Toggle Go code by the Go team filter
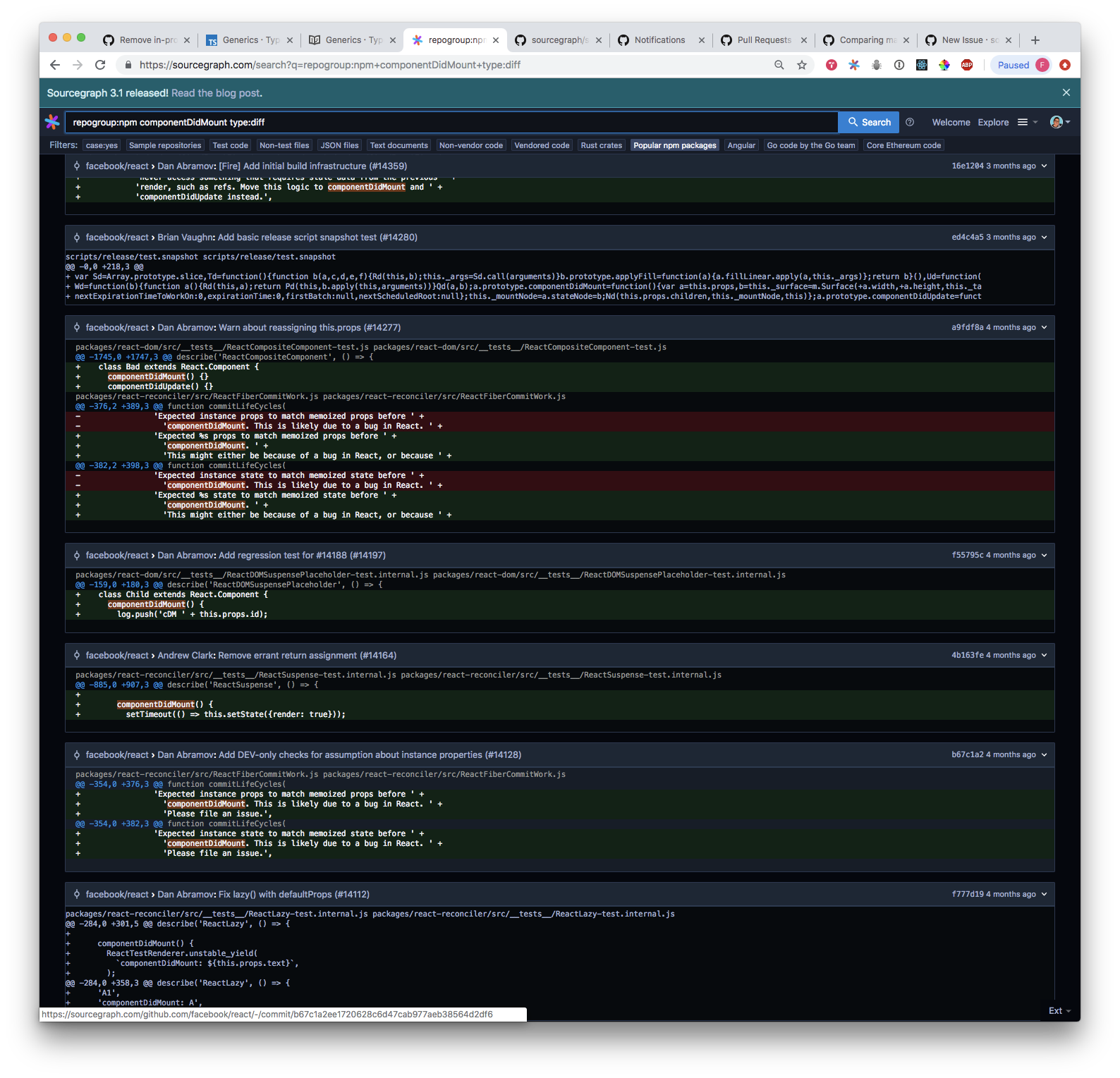The image size is (1120, 1078). [811, 145]
